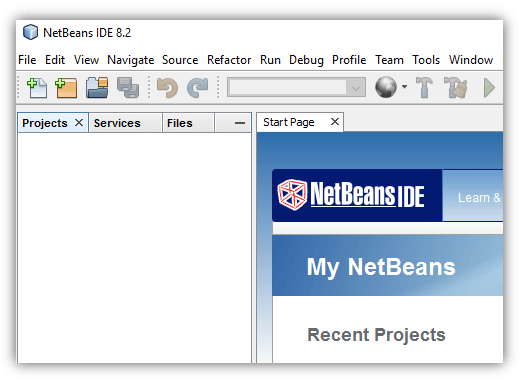Open the dropdown arrow beside globe icon
This screenshot has width=520, height=383.
tap(404, 87)
